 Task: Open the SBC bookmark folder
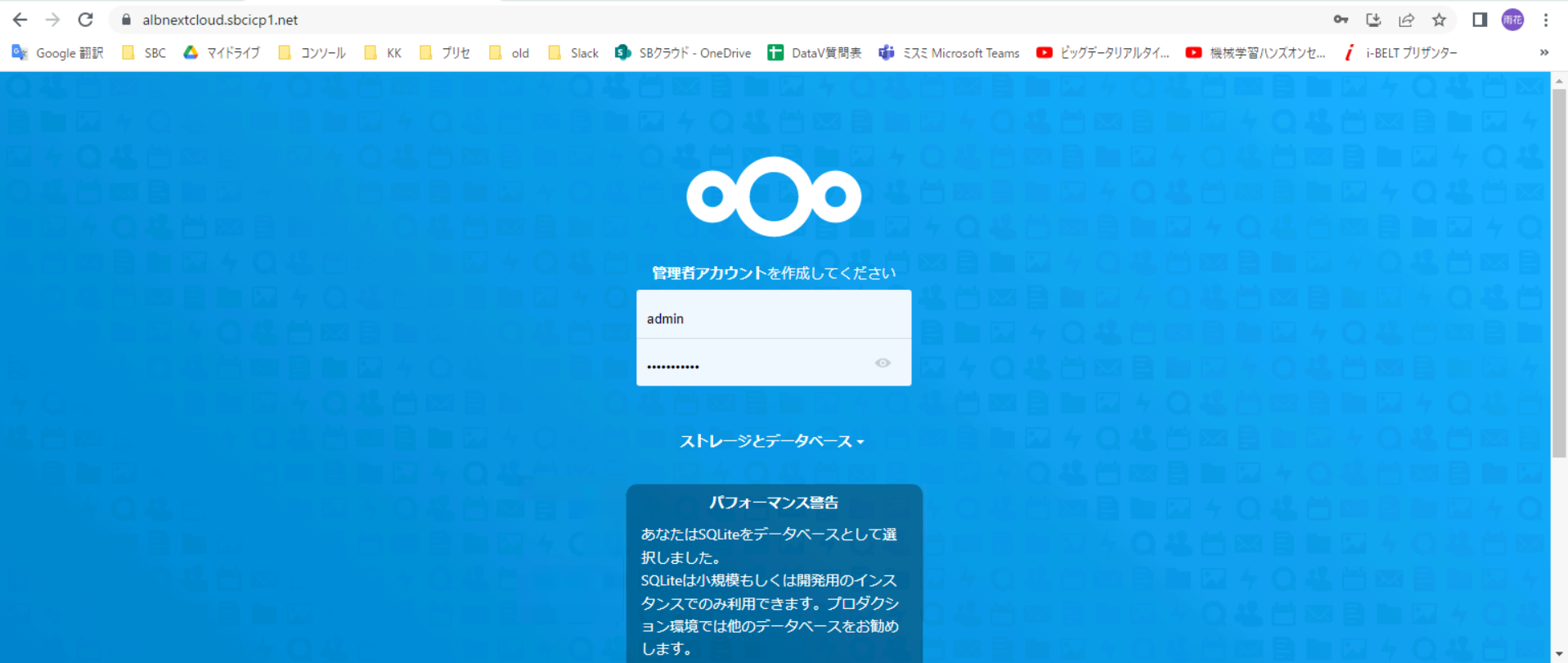[144, 53]
